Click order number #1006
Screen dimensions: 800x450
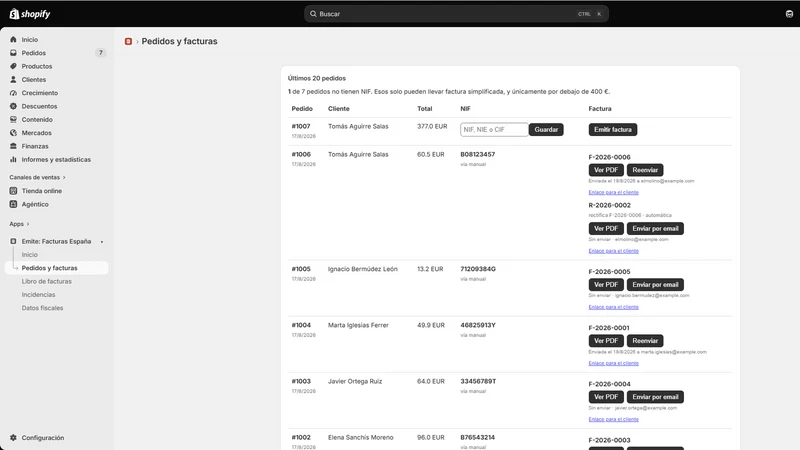coord(301,154)
